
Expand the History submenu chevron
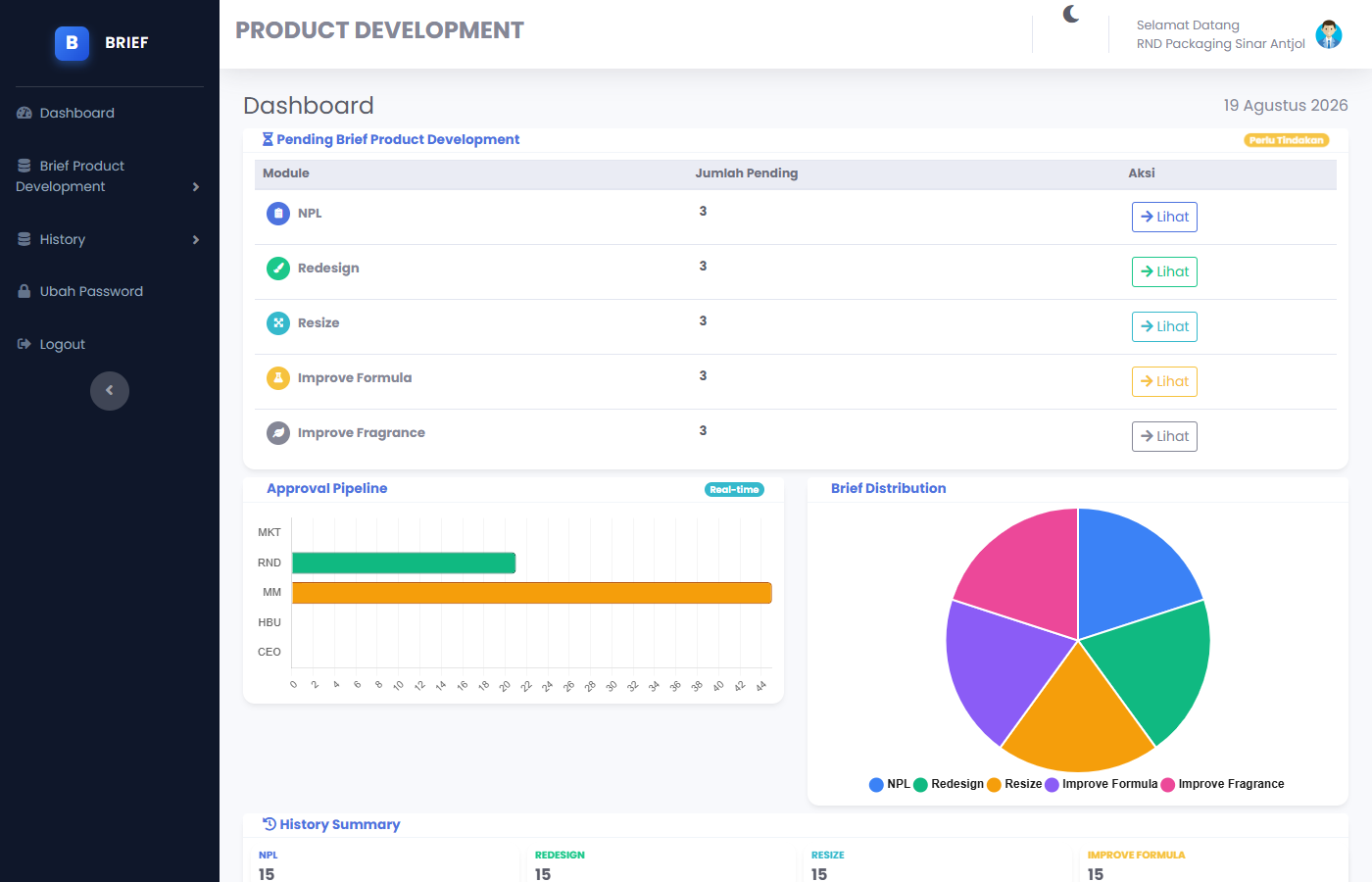click(x=196, y=239)
